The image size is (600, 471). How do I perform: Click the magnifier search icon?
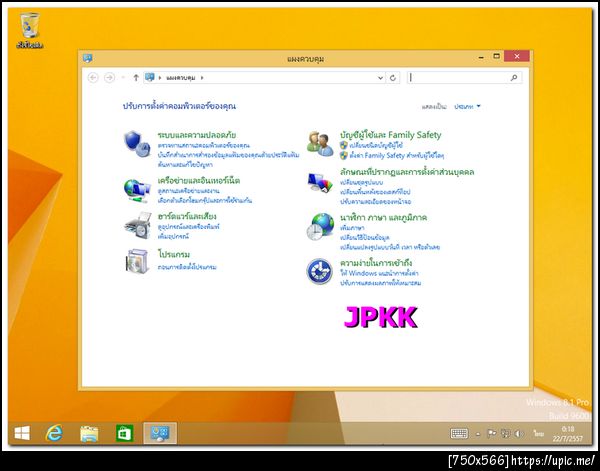coord(514,78)
